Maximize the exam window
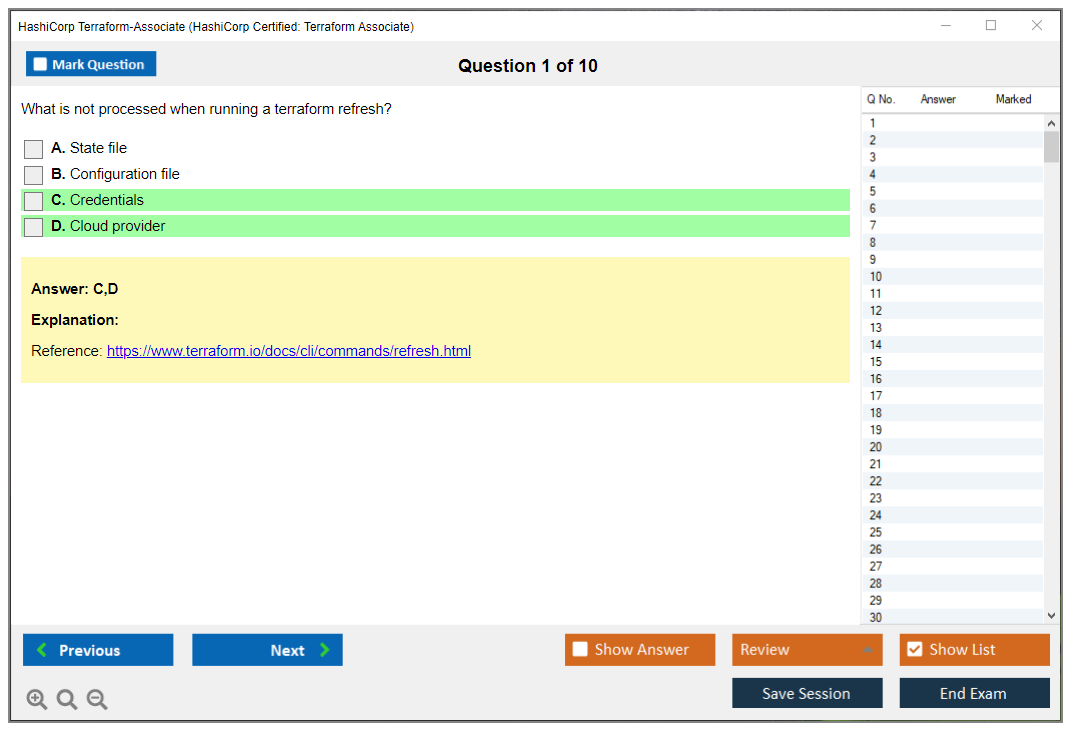1075x735 pixels. pos(991,26)
